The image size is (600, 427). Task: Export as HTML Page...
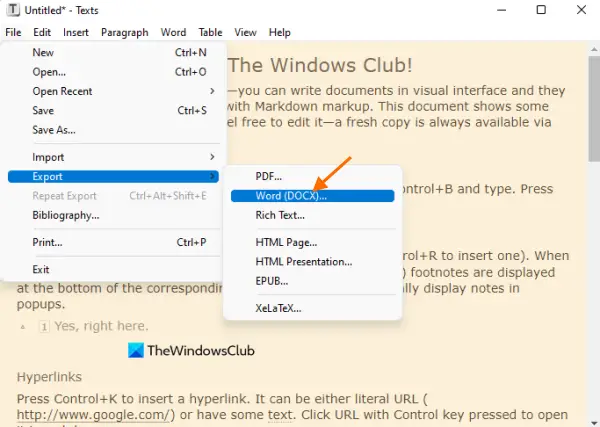pos(313,243)
